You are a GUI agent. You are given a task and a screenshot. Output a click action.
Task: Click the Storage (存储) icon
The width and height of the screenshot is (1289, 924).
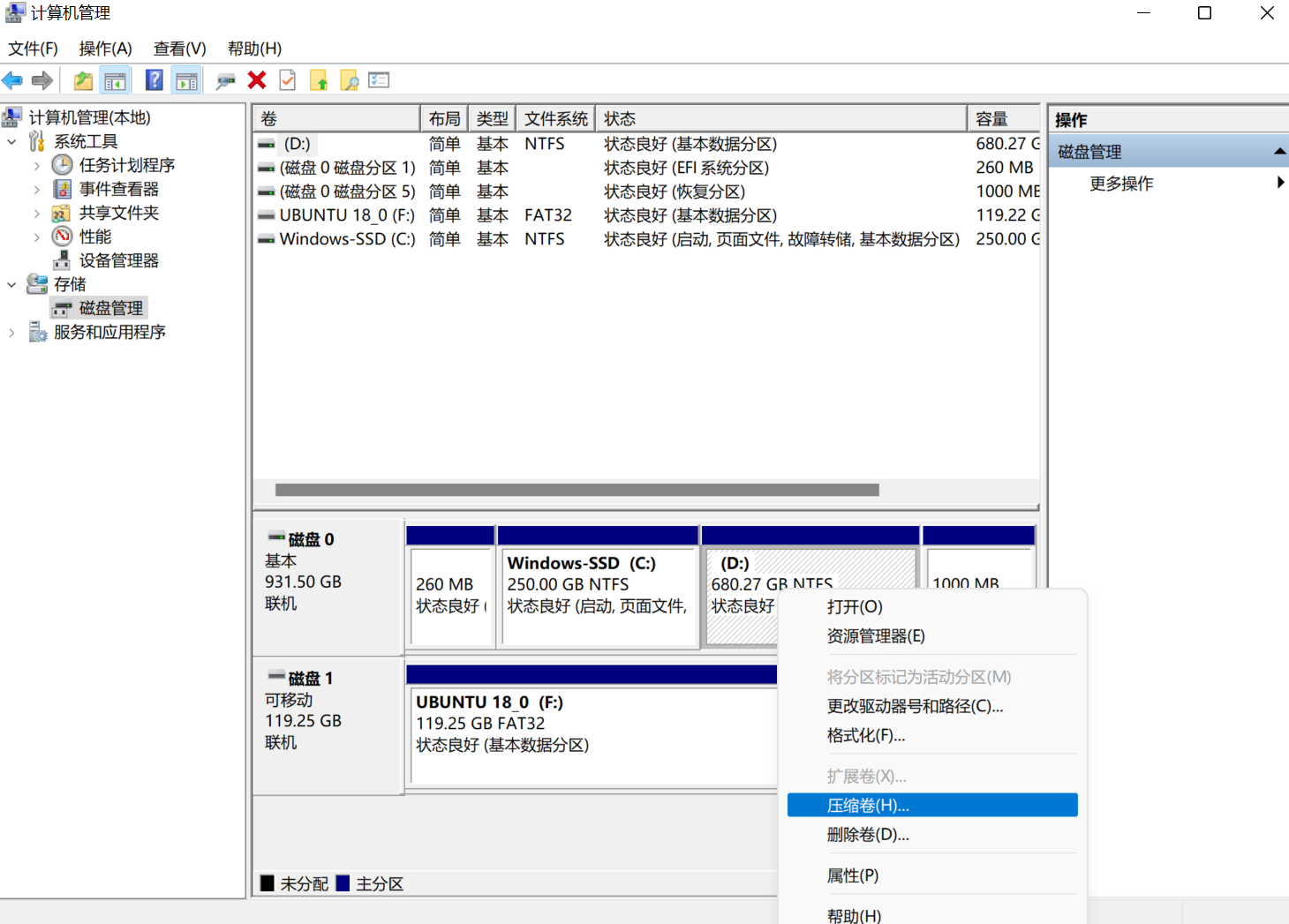(x=37, y=284)
